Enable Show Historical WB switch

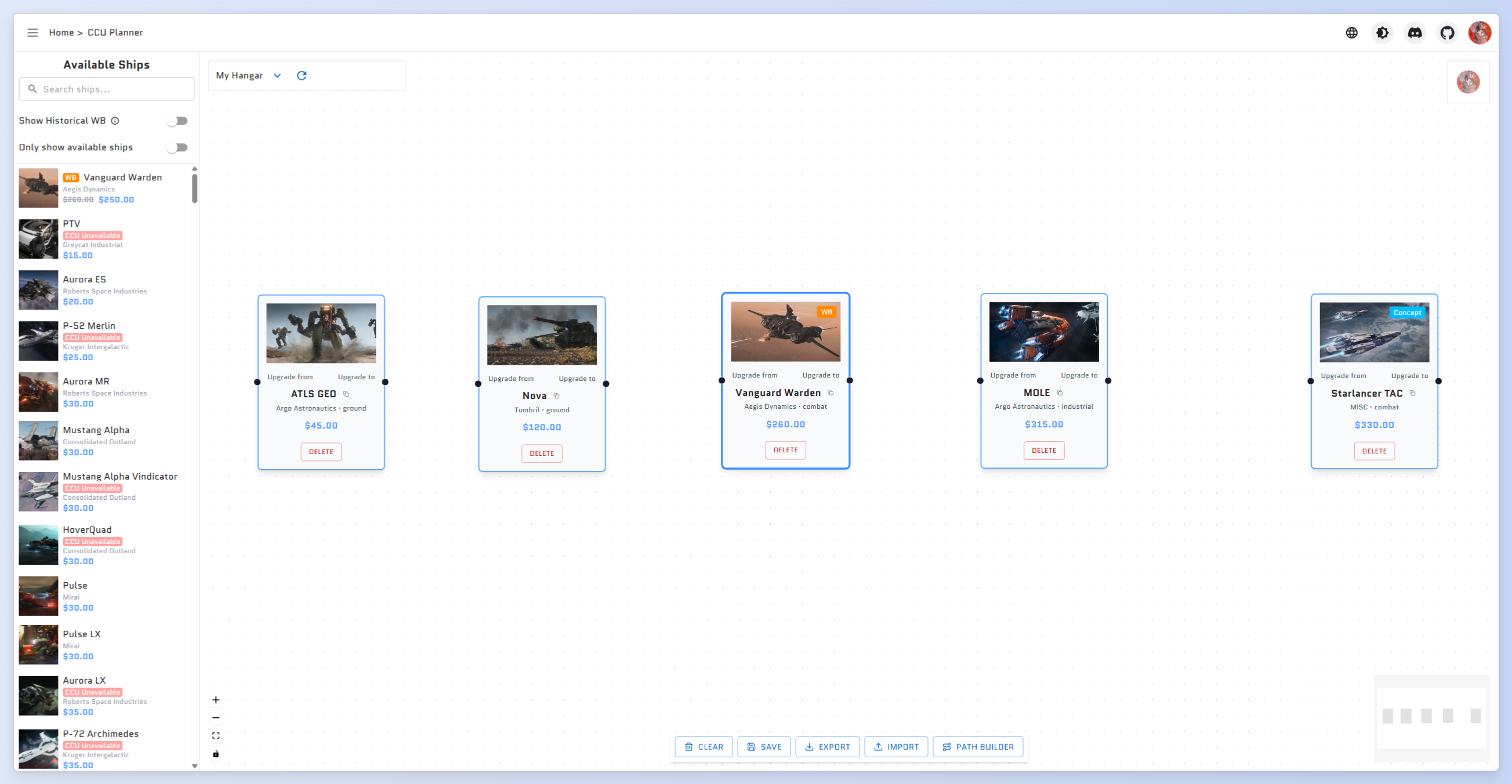pos(177,121)
